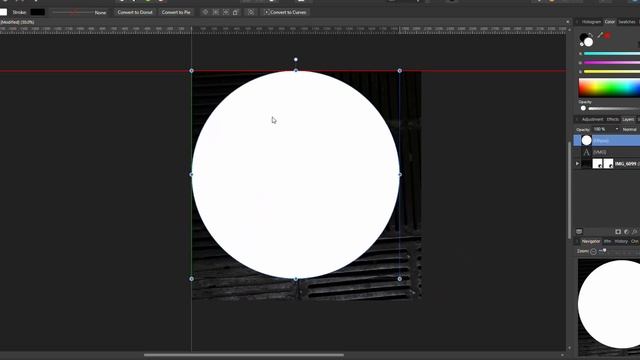Click the Convert to Curves button
The width and height of the screenshot is (640, 360).
pos(285,12)
